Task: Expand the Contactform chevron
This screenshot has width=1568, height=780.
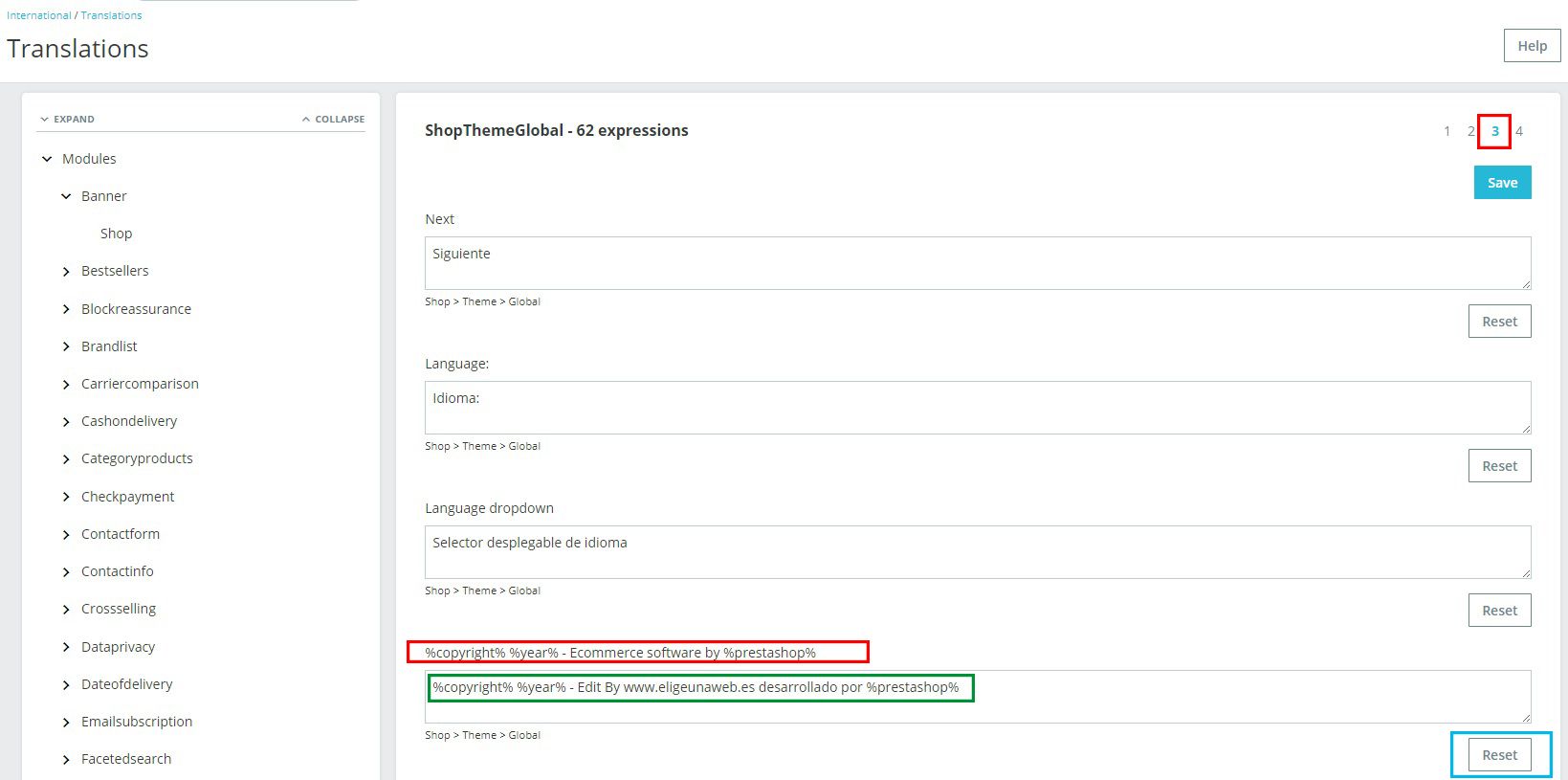Action: pos(66,535)
